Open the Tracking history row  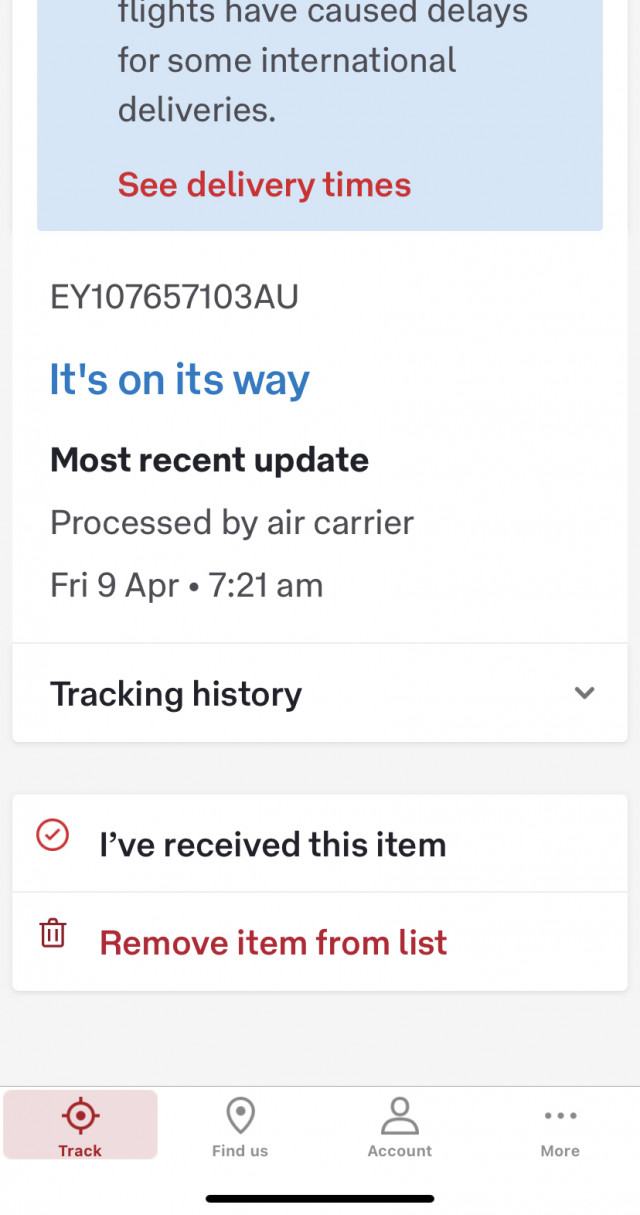(320, 693)
